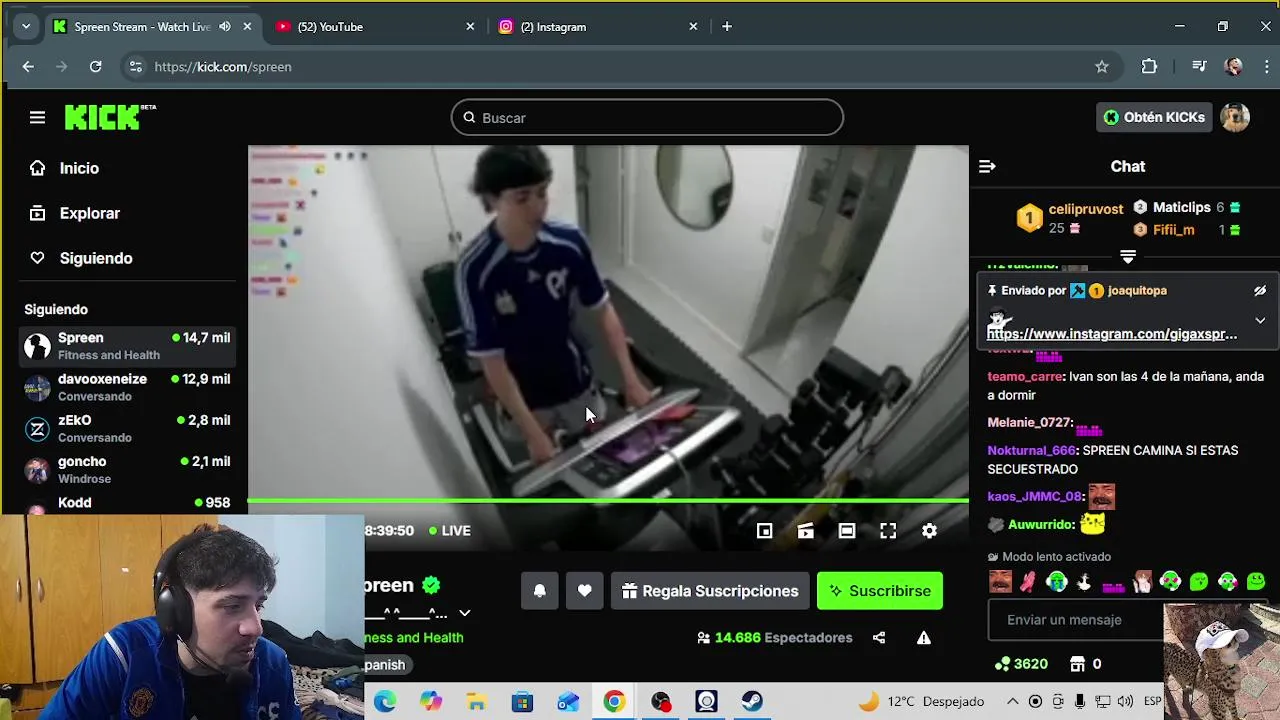Open the Chrome tab search dropdown
This screenshot has height=720, width=1280.
[25, 27]
